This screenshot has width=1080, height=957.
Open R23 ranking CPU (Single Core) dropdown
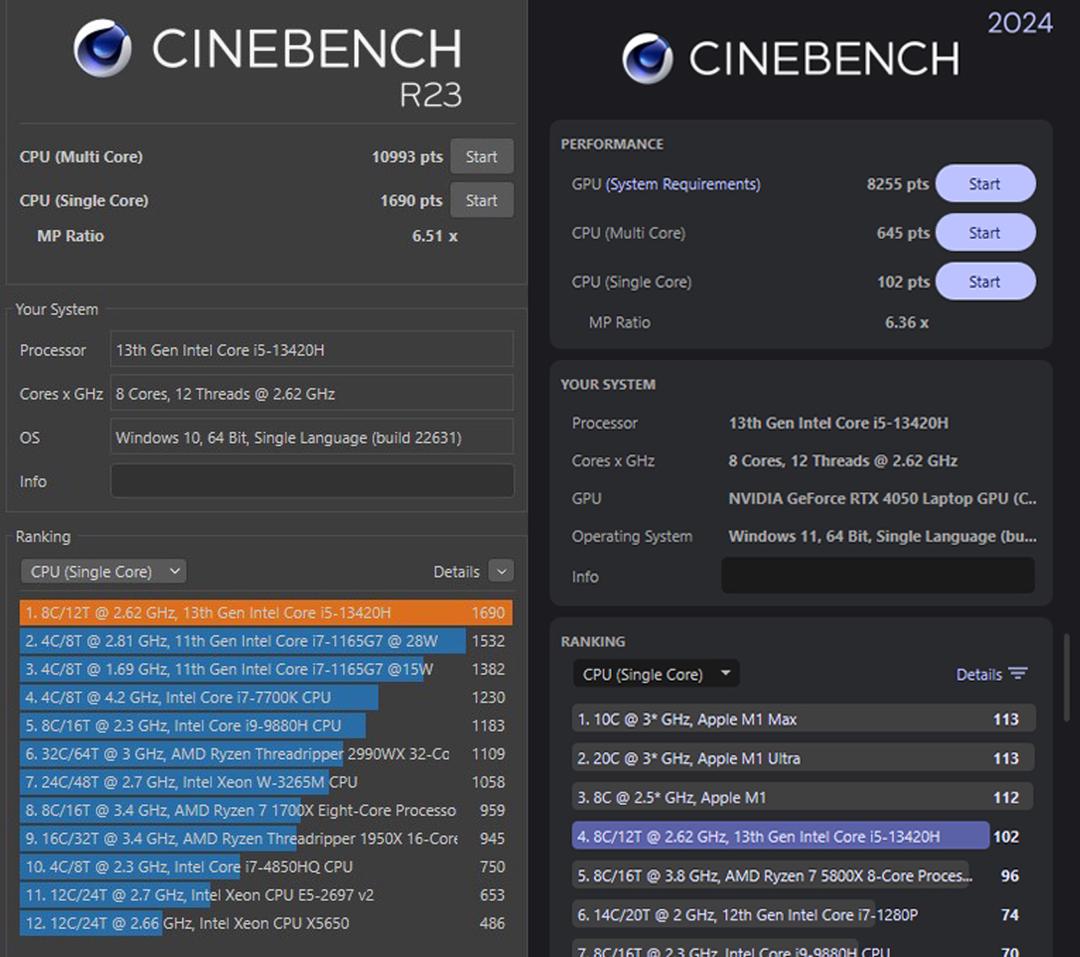pyautogui.click(x=103, y=572)
